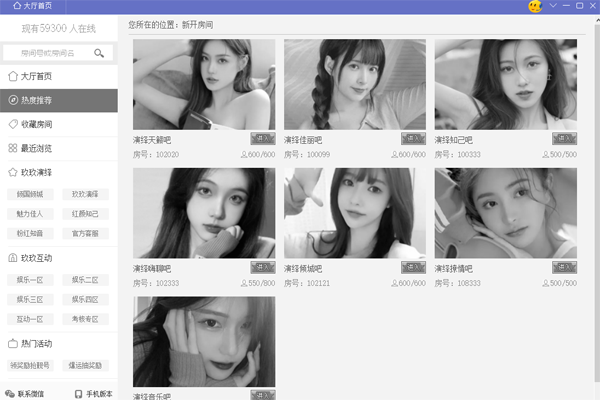The image size is (600, 400).
Task: Click room number text 房号: 102020
Action: pyautogui.click(x=156, y=154)
